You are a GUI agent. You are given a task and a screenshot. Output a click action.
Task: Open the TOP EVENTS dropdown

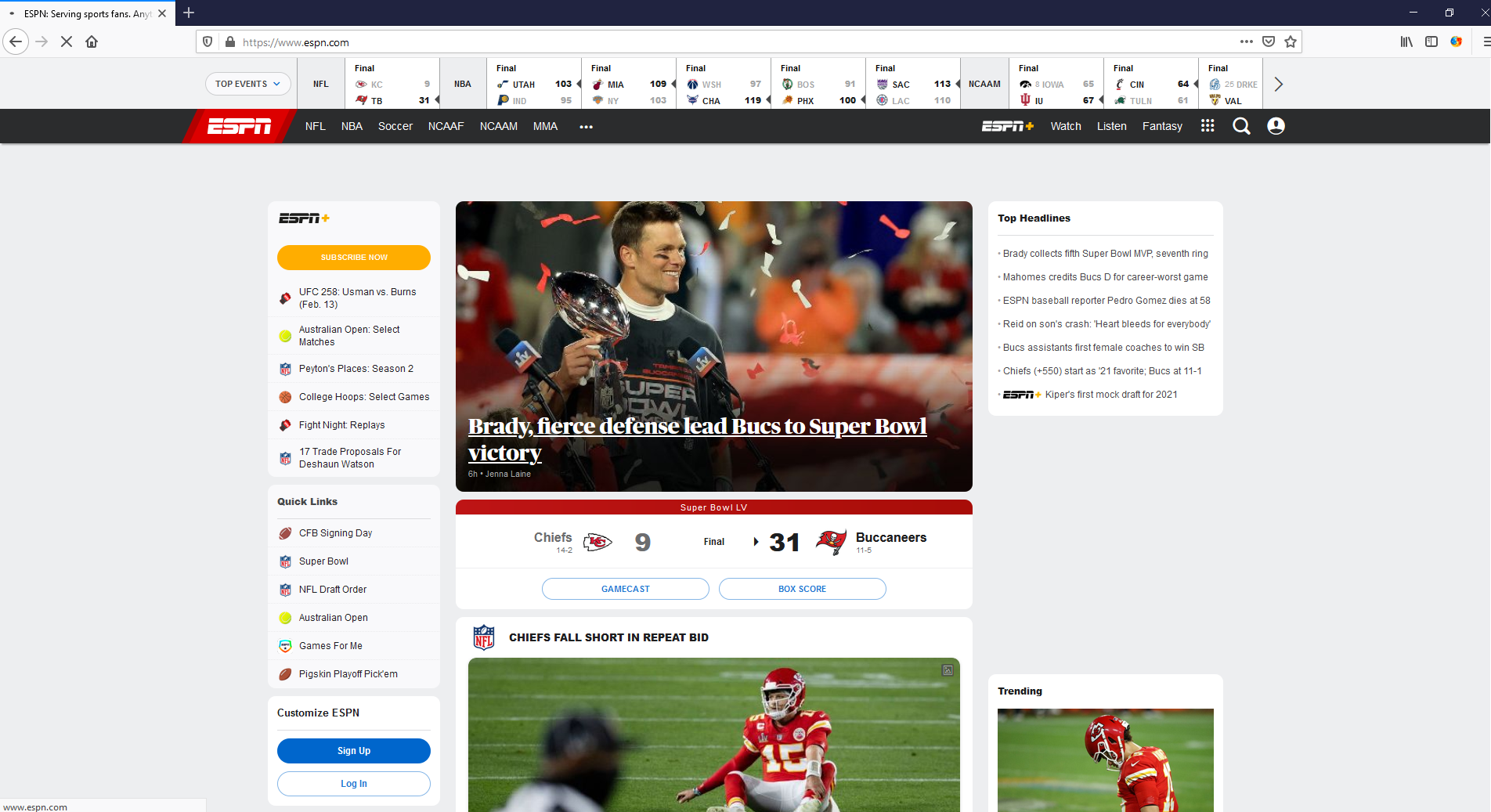click(247, 84)
